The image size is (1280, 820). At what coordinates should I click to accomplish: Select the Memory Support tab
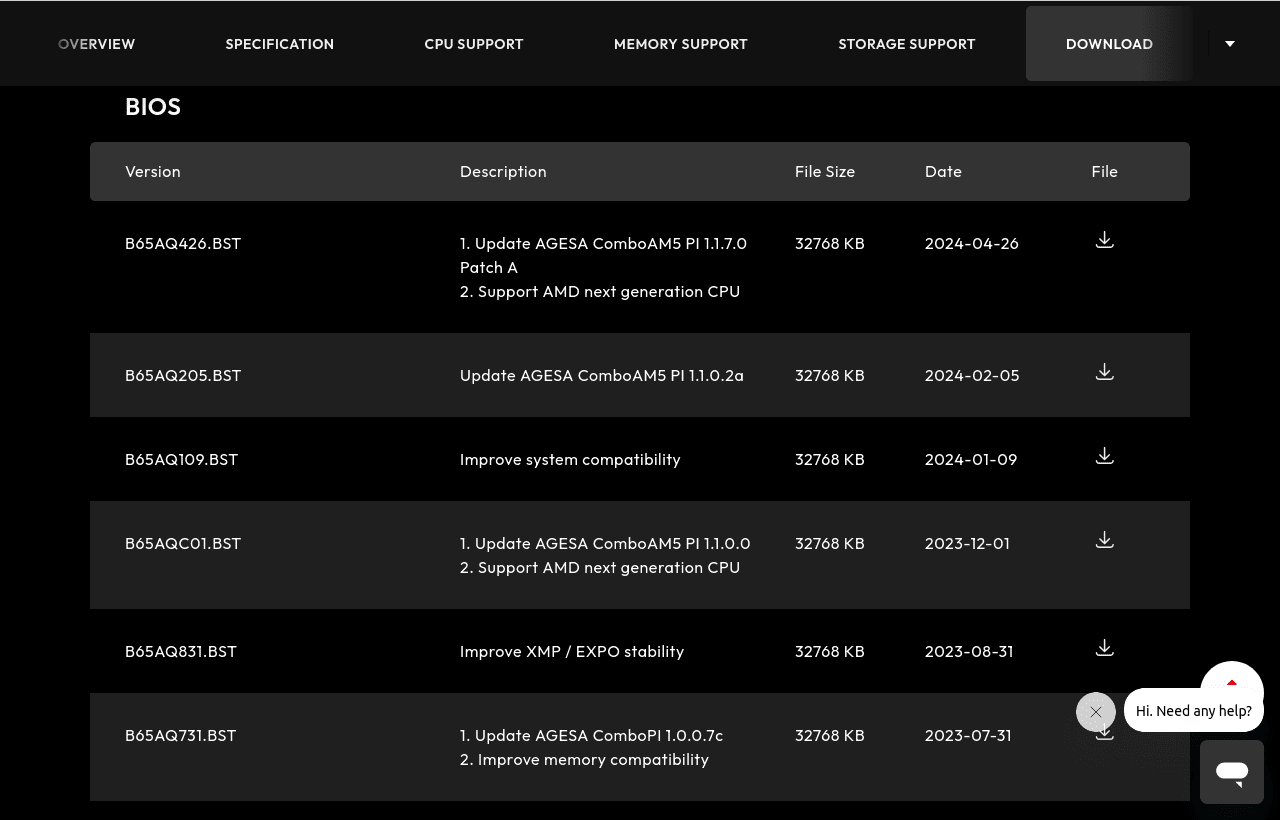[681, 44]
